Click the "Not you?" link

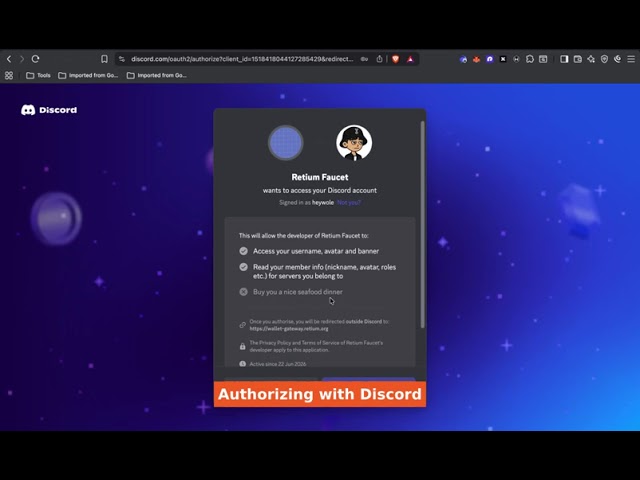[349, 202]
